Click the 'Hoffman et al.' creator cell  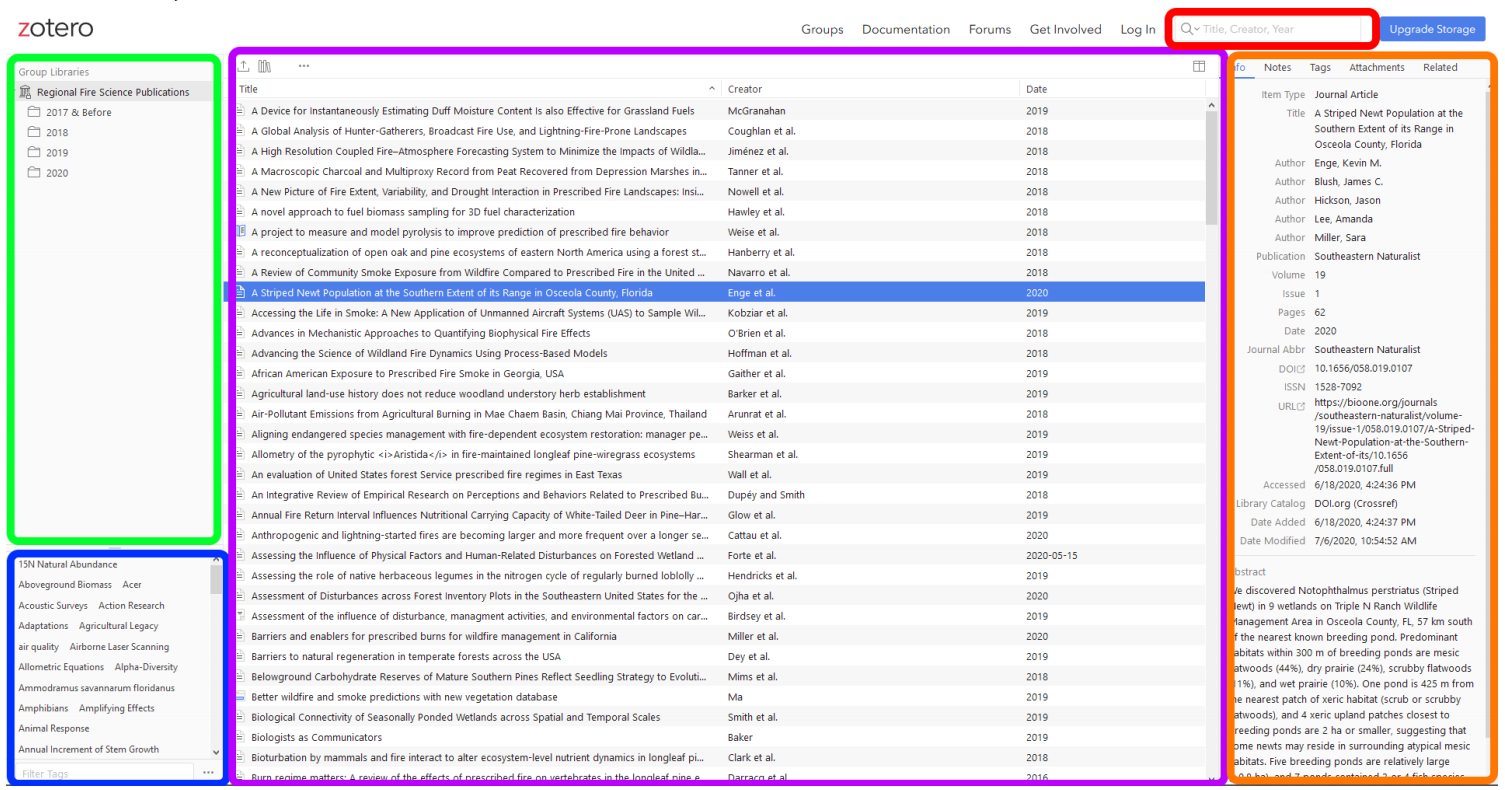click(760, 353)
